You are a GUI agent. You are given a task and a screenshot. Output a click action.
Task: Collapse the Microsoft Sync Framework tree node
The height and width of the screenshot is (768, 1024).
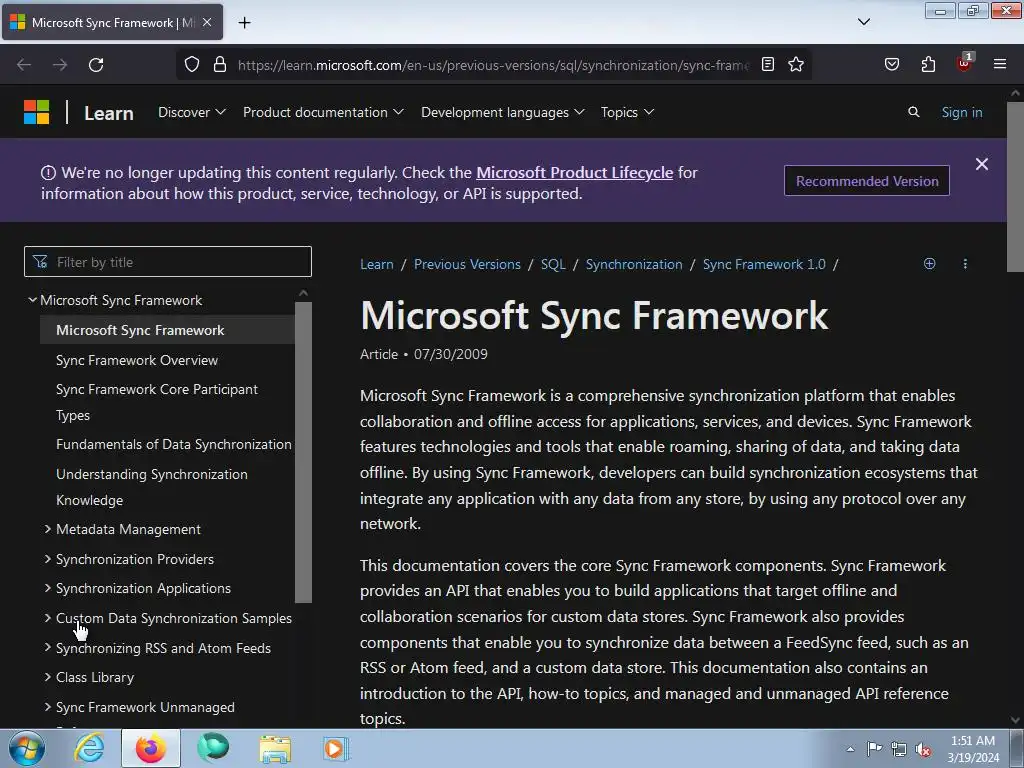pyautogui.click(x=32, y=300)
